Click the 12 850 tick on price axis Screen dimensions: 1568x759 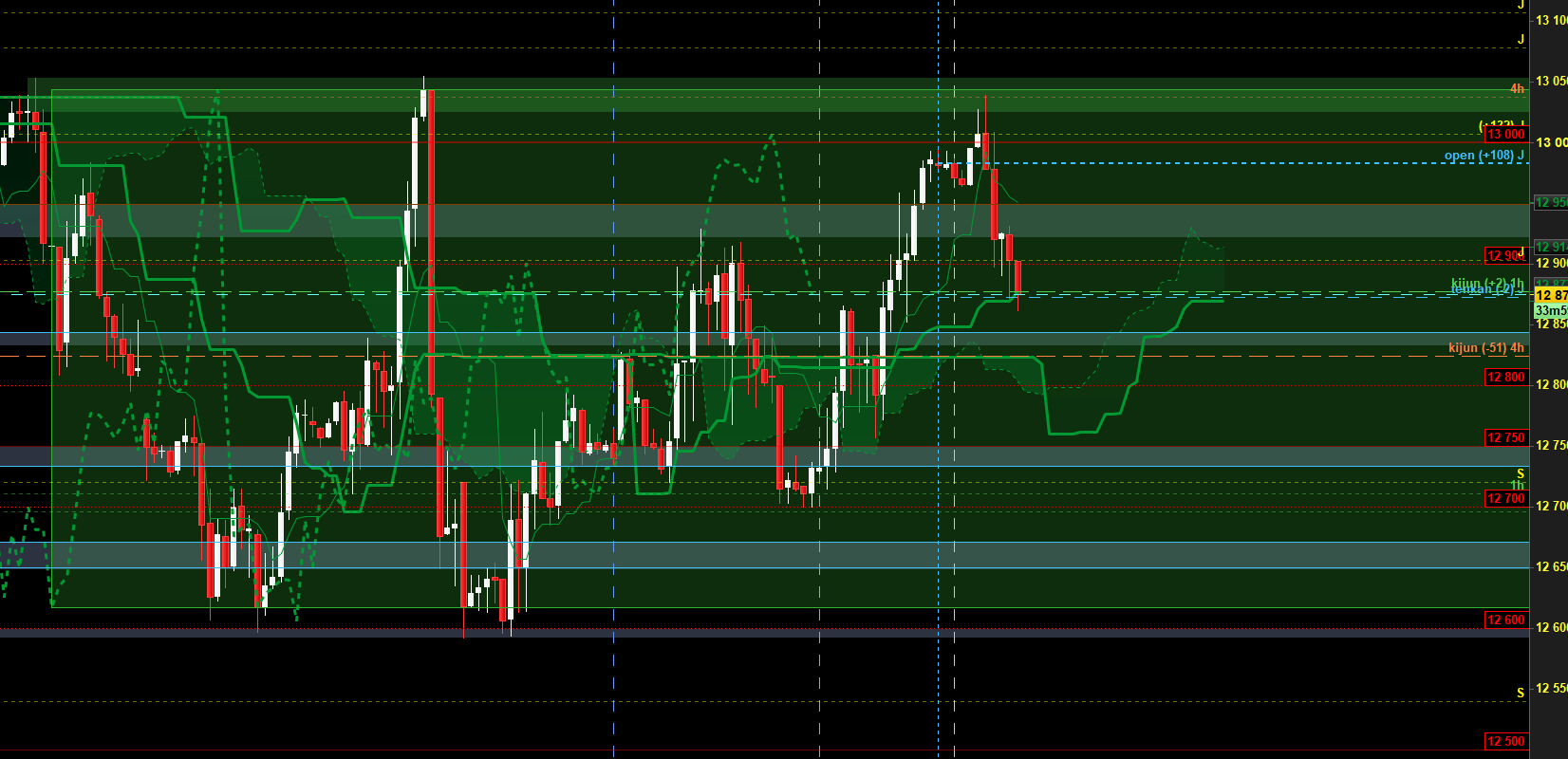tap(1551, 324)
